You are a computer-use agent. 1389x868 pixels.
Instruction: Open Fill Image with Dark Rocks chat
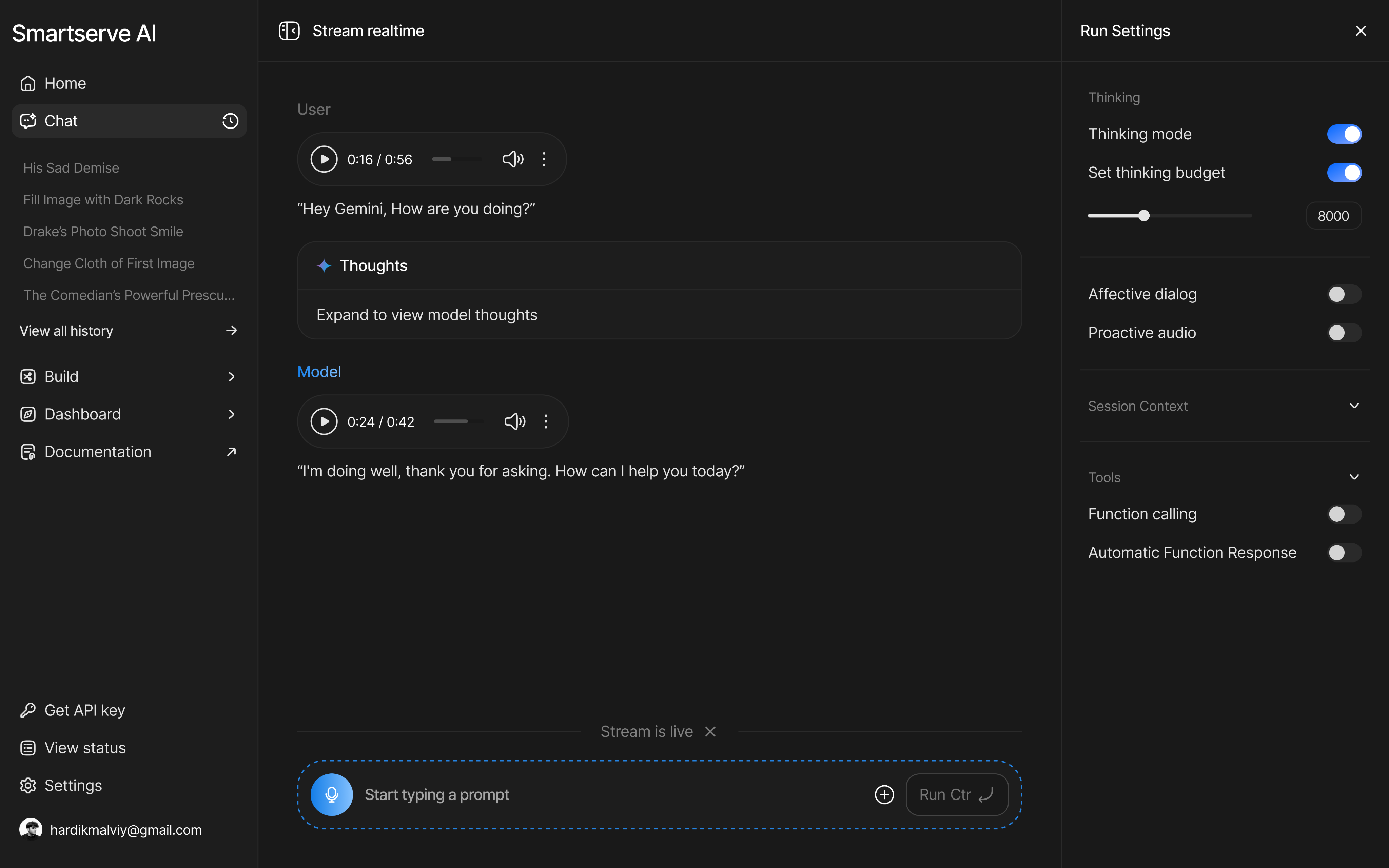click(x=103, y=200)
